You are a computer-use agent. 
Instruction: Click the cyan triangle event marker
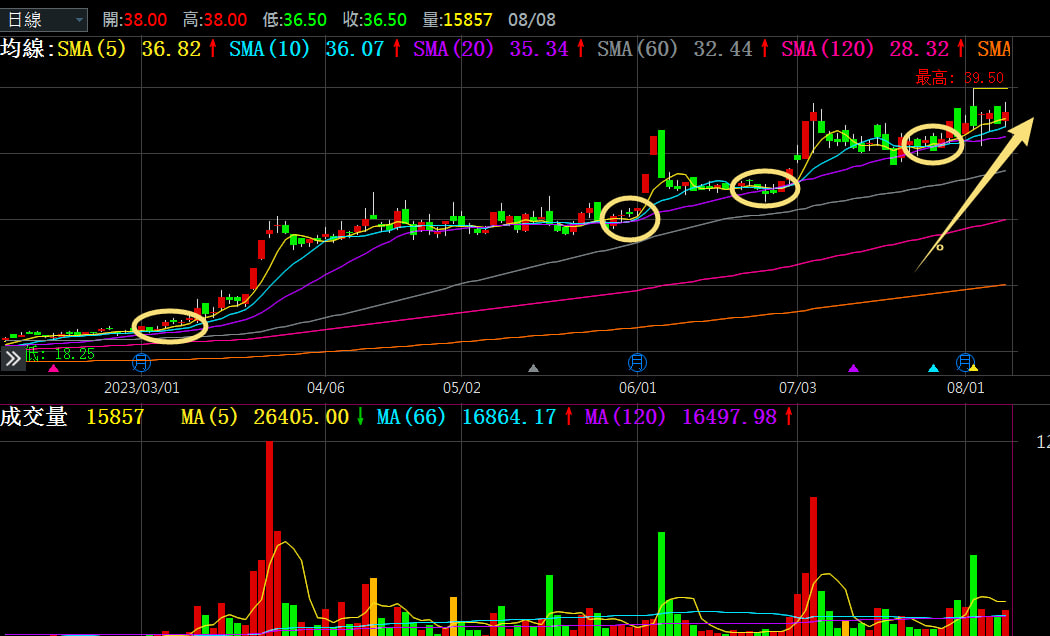[933, 368]
